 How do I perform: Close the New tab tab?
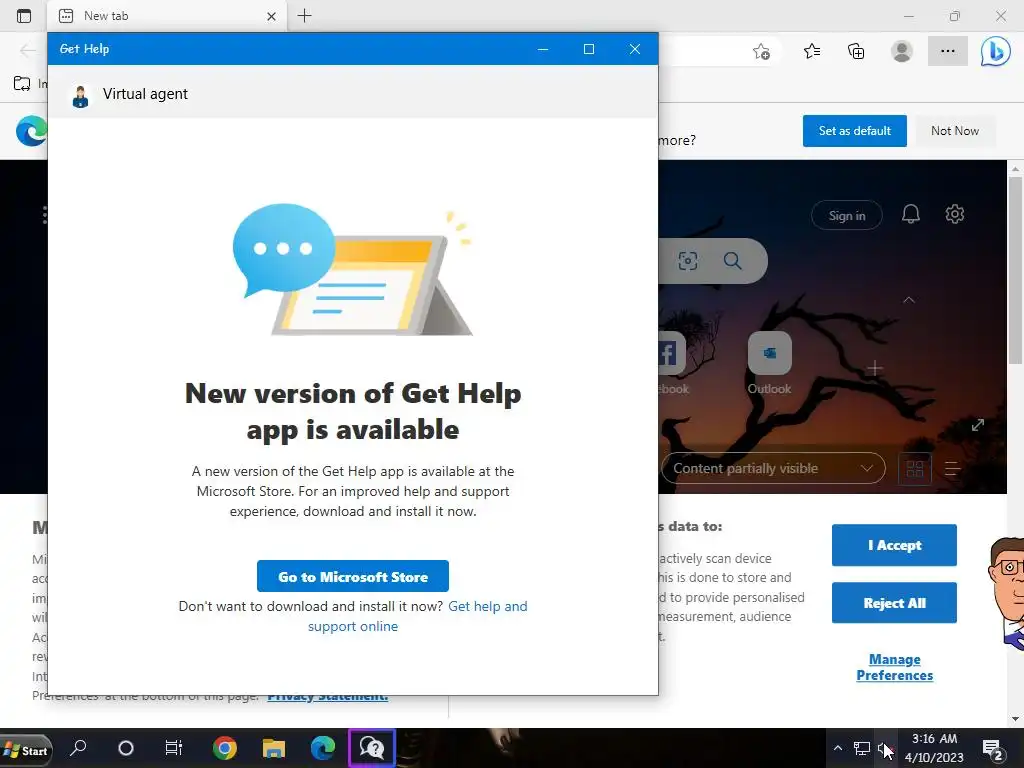(x=271, y=16)
